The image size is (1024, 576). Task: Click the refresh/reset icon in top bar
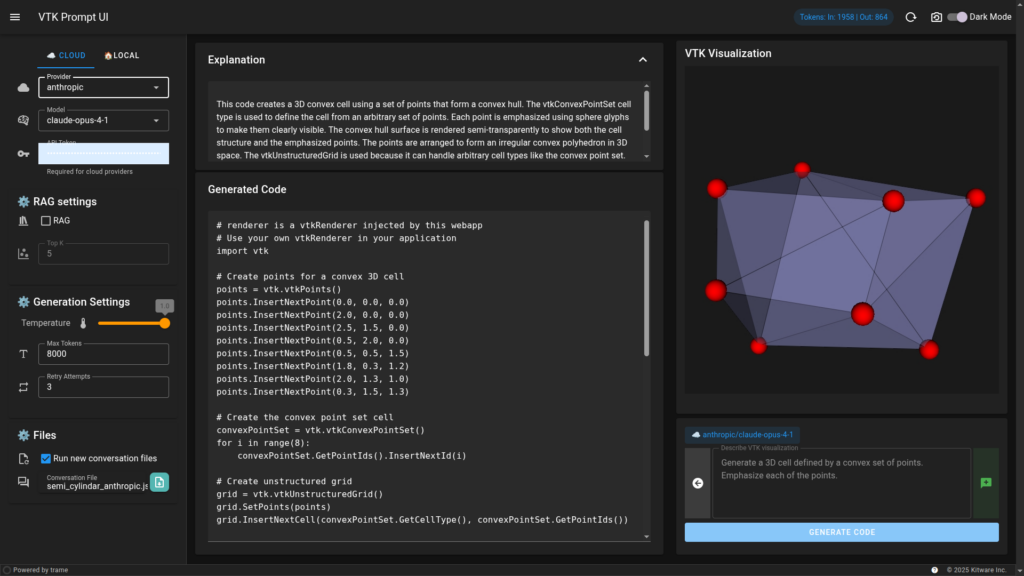tap(910, 17)
